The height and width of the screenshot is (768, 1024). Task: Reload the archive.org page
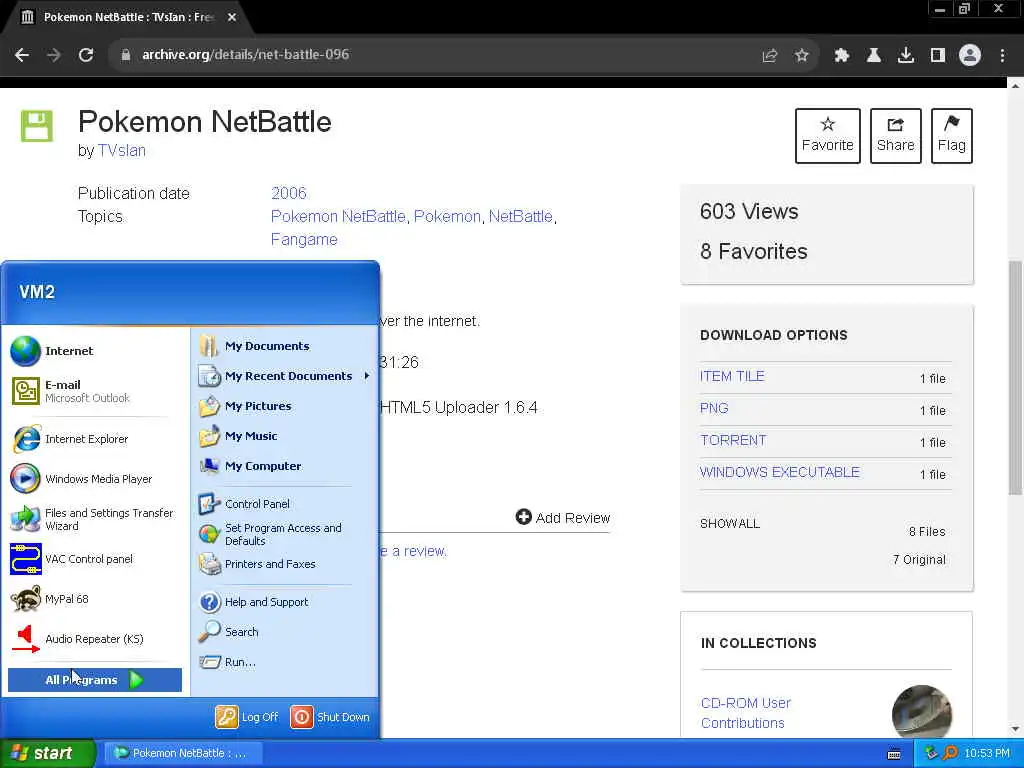86,55
